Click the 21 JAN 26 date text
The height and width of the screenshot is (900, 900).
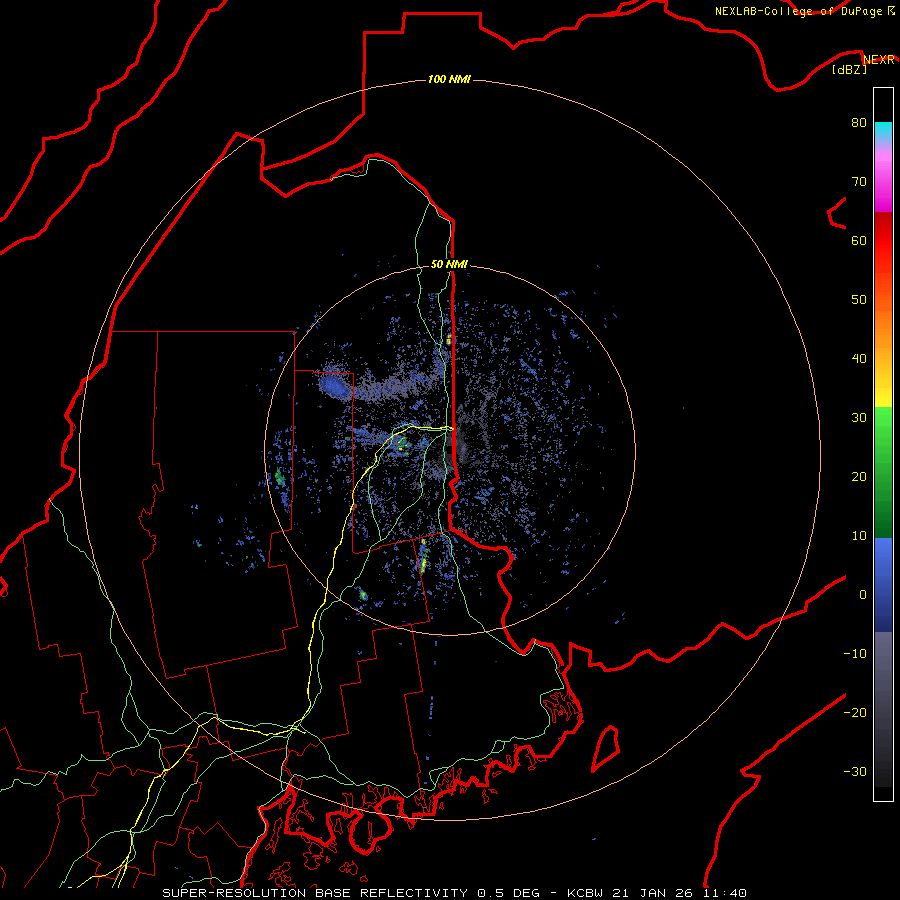click(x=654, y=893)
